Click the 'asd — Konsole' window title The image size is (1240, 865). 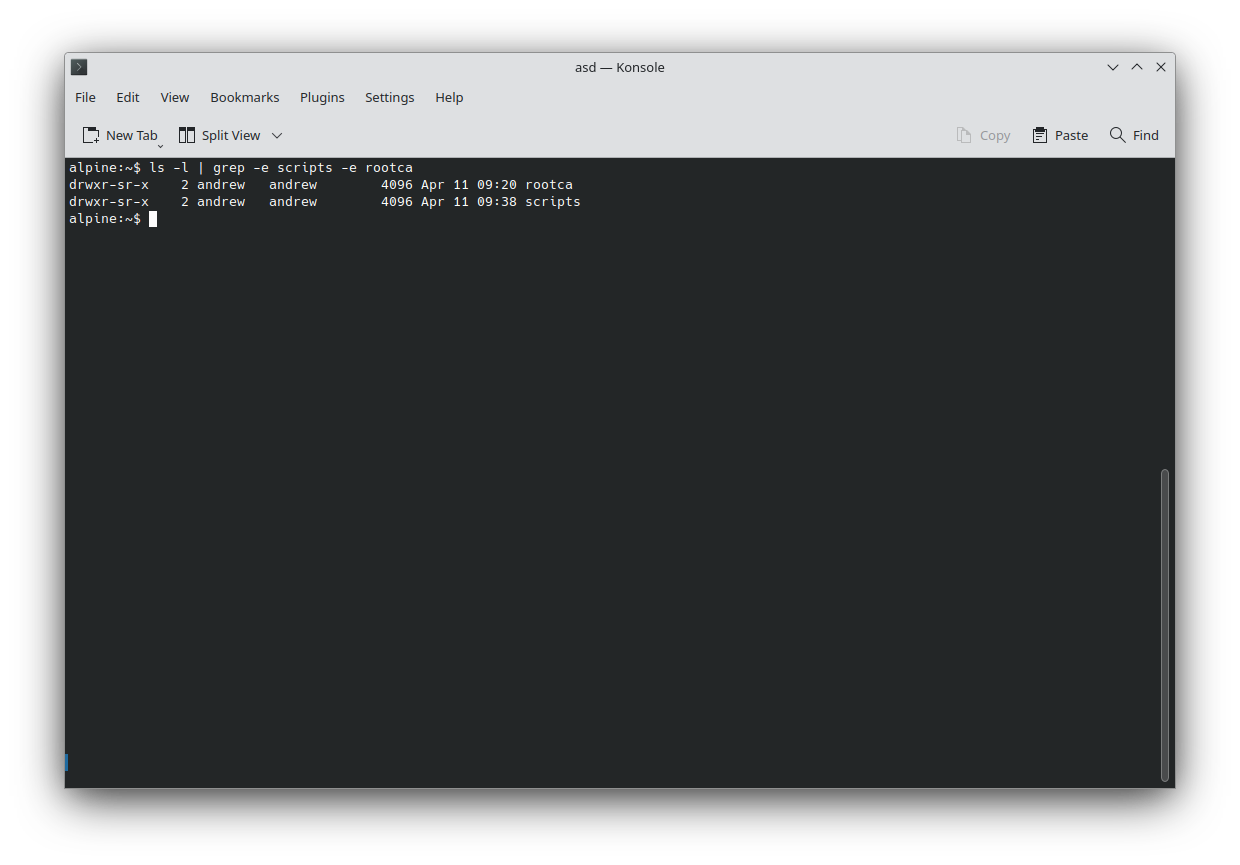coord(620,67)
